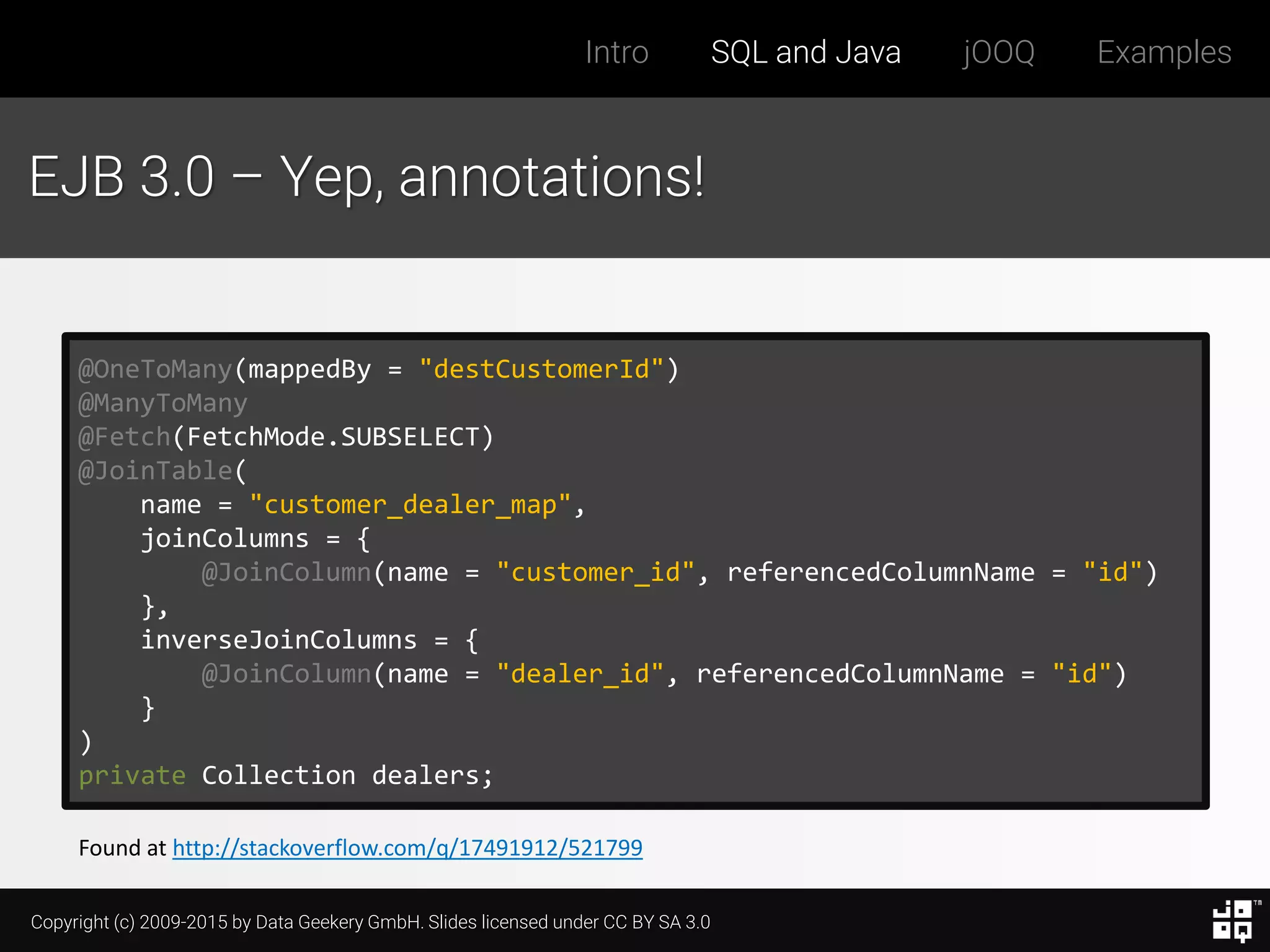The image size is (1270, 952).
Task: Click the @ManyToMany annotation line
Action: (162, 403)
